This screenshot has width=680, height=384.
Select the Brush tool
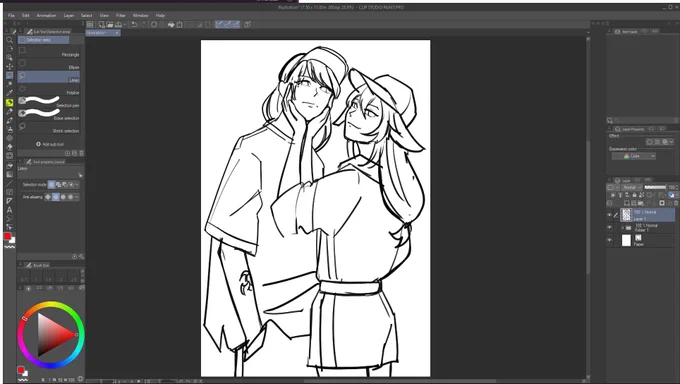10,120
